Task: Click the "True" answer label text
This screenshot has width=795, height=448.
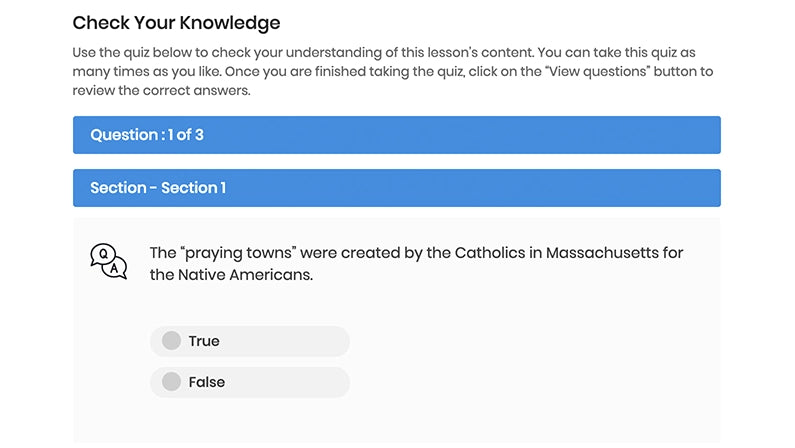Action: click(204, 341)
